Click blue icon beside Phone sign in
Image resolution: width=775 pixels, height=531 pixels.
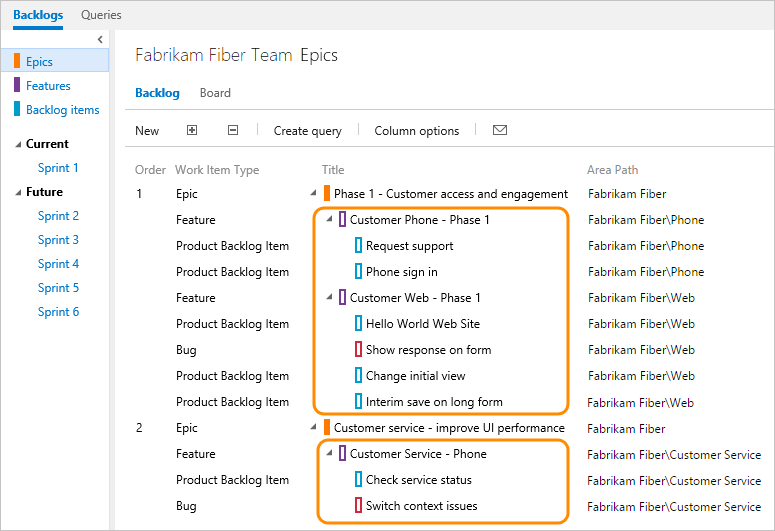[358, 271]
